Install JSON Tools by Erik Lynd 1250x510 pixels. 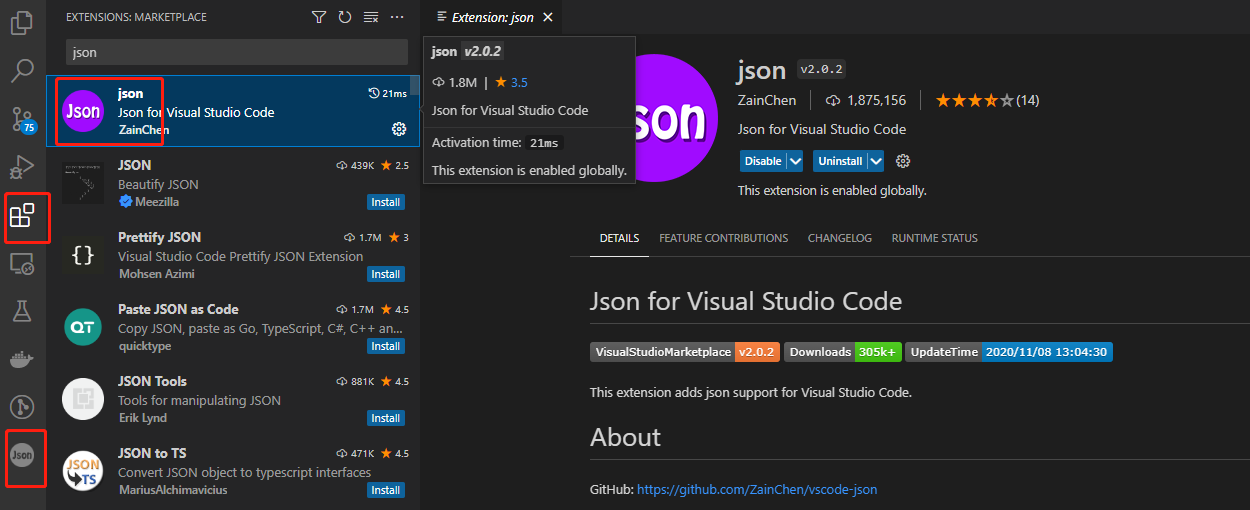(x=386, y=418)
